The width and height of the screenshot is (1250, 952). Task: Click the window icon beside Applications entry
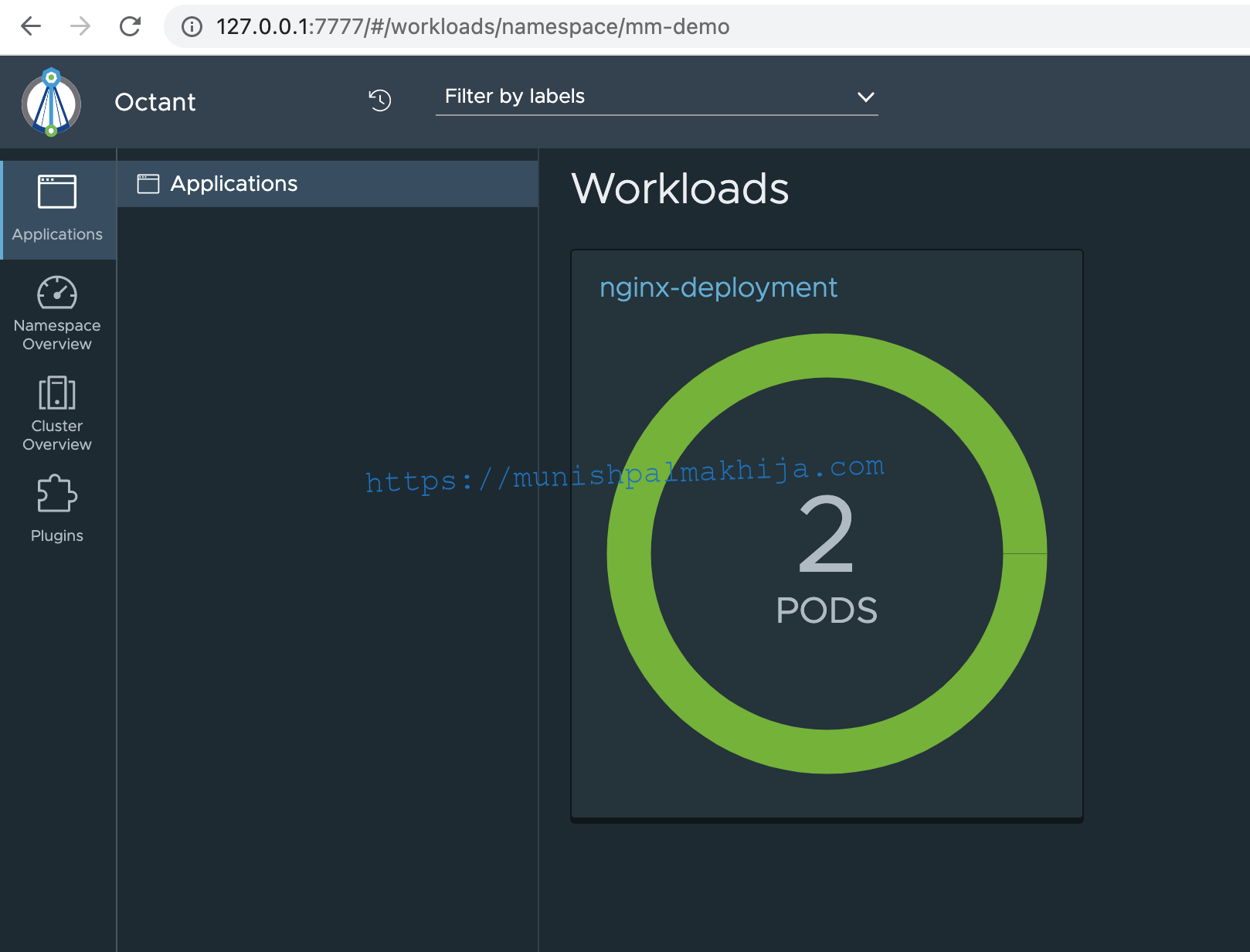(148, 184)
